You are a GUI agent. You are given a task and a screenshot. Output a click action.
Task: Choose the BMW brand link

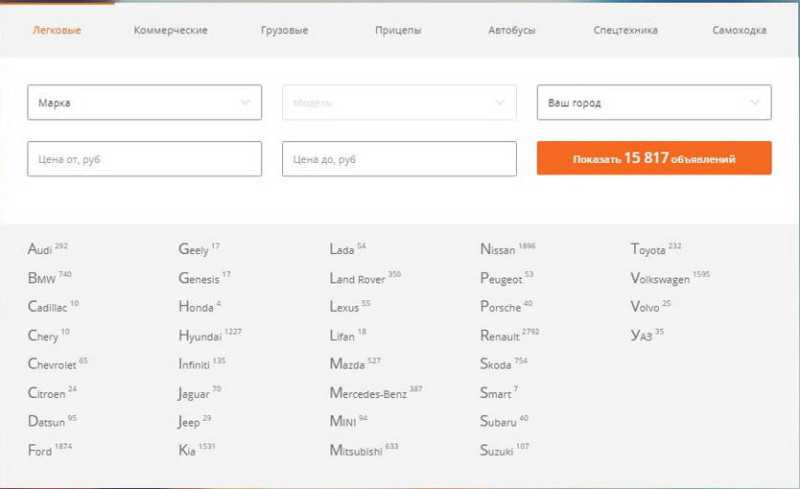[x=42, y=278]
